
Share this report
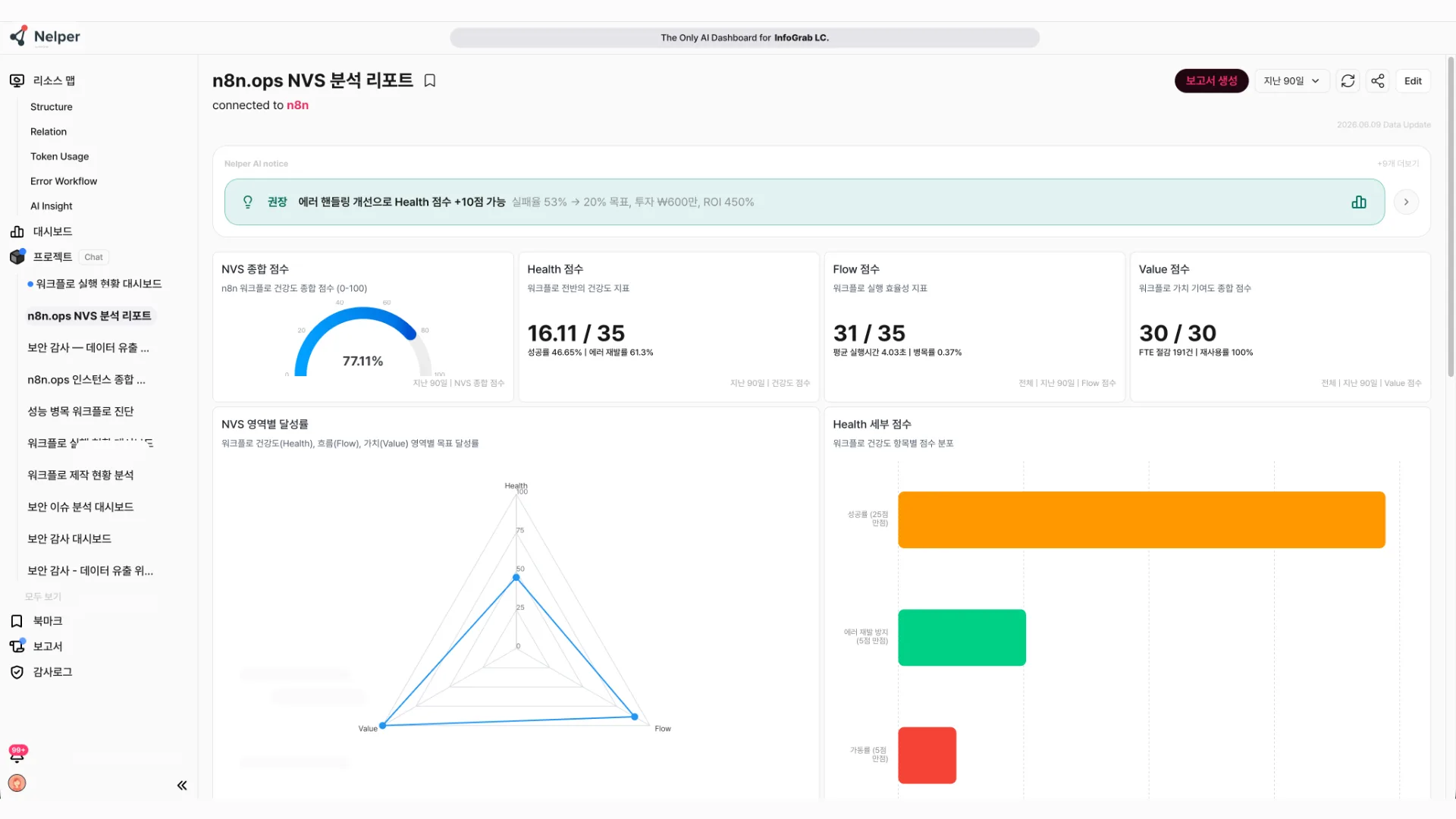tap(1378, 81)
